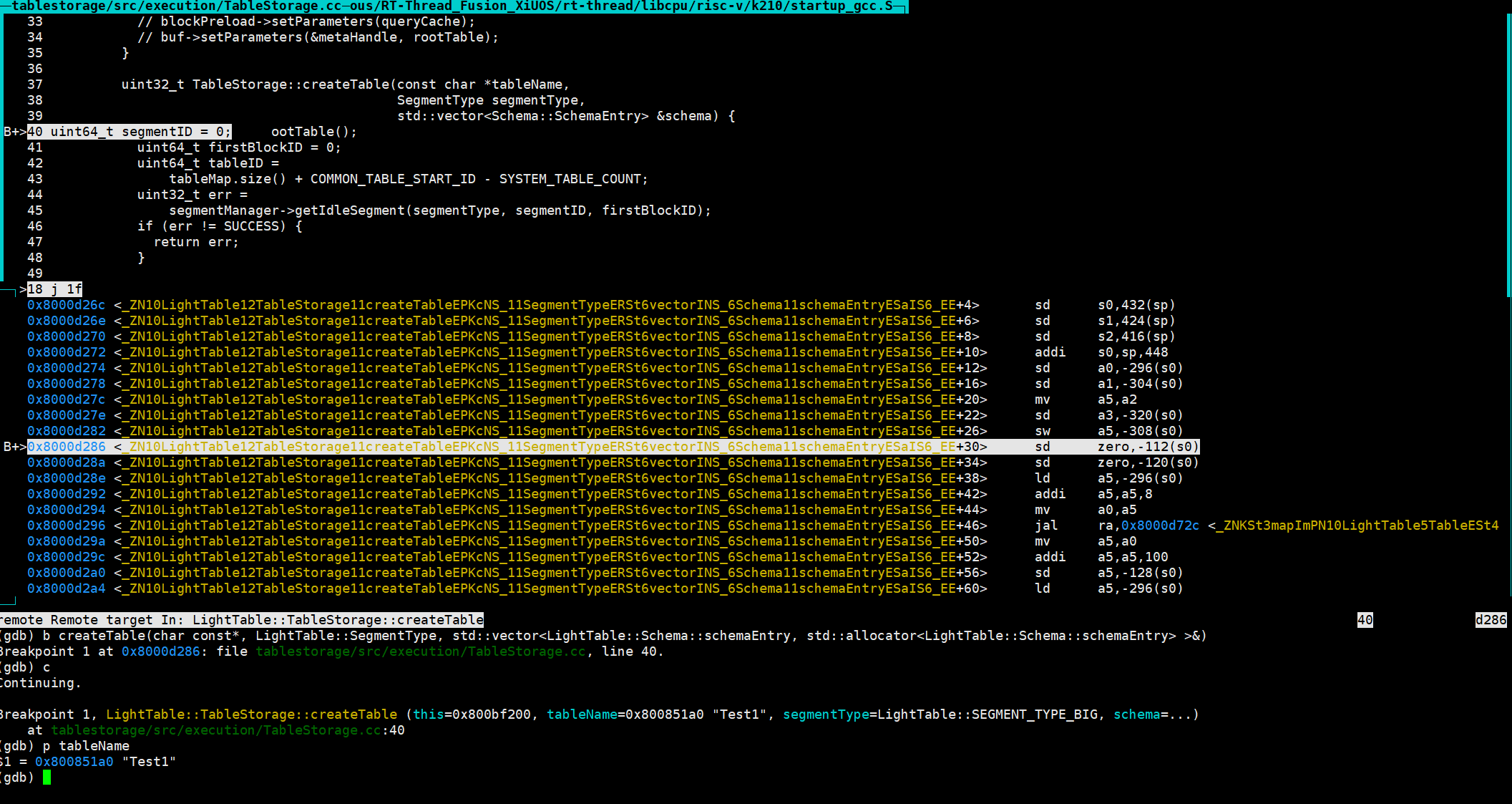The height and width of the screenshot is (804, 1512).
Task: Click the cyan scrollbar at the right edge
Action: [1509, 156]
